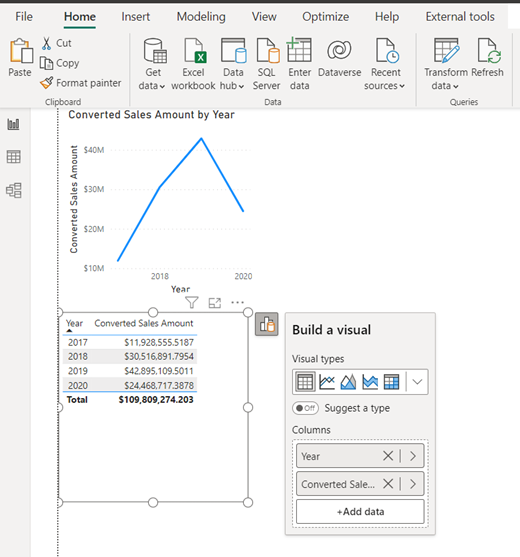
Task: Remove Converted Sales field from Columns
Action: [x=388, y=483]
